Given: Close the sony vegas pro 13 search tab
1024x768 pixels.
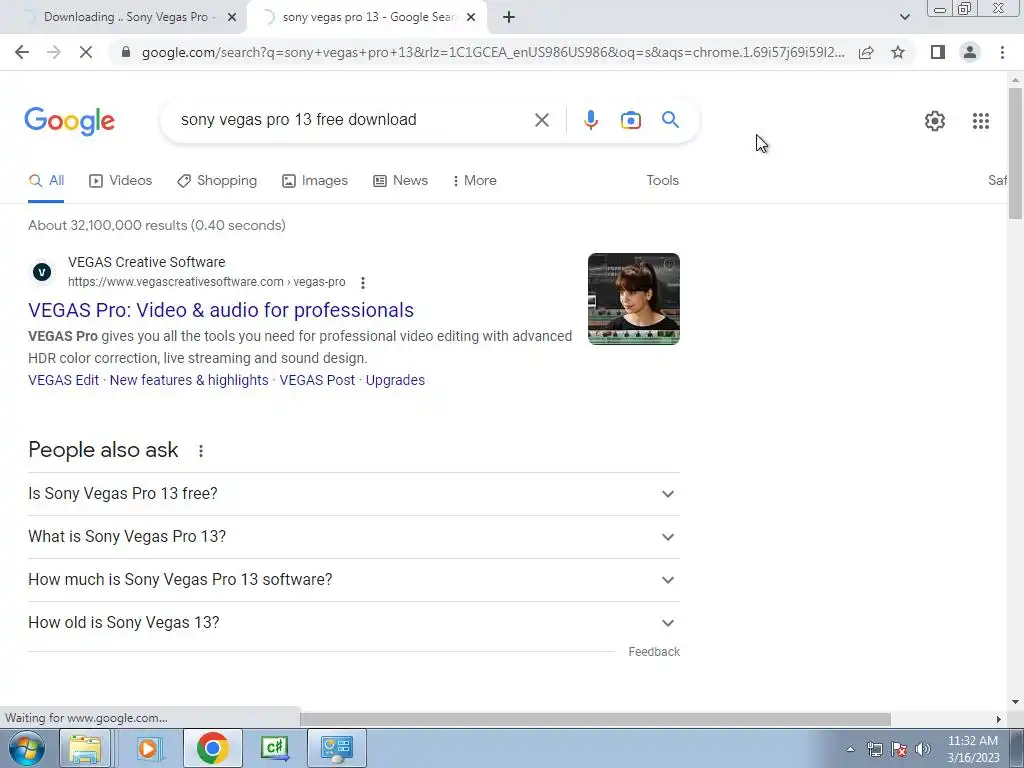Looking at the screenshot, I should 471,18.
